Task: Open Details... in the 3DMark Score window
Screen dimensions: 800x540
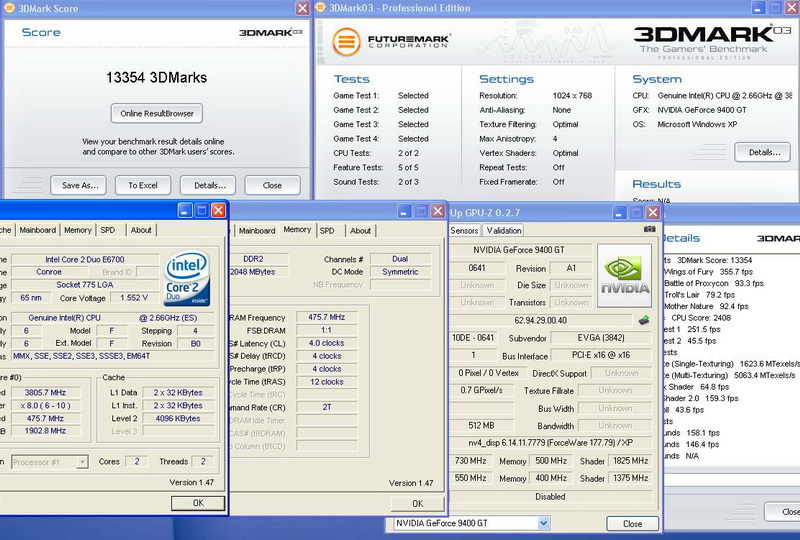Action: tap(208, 185)
